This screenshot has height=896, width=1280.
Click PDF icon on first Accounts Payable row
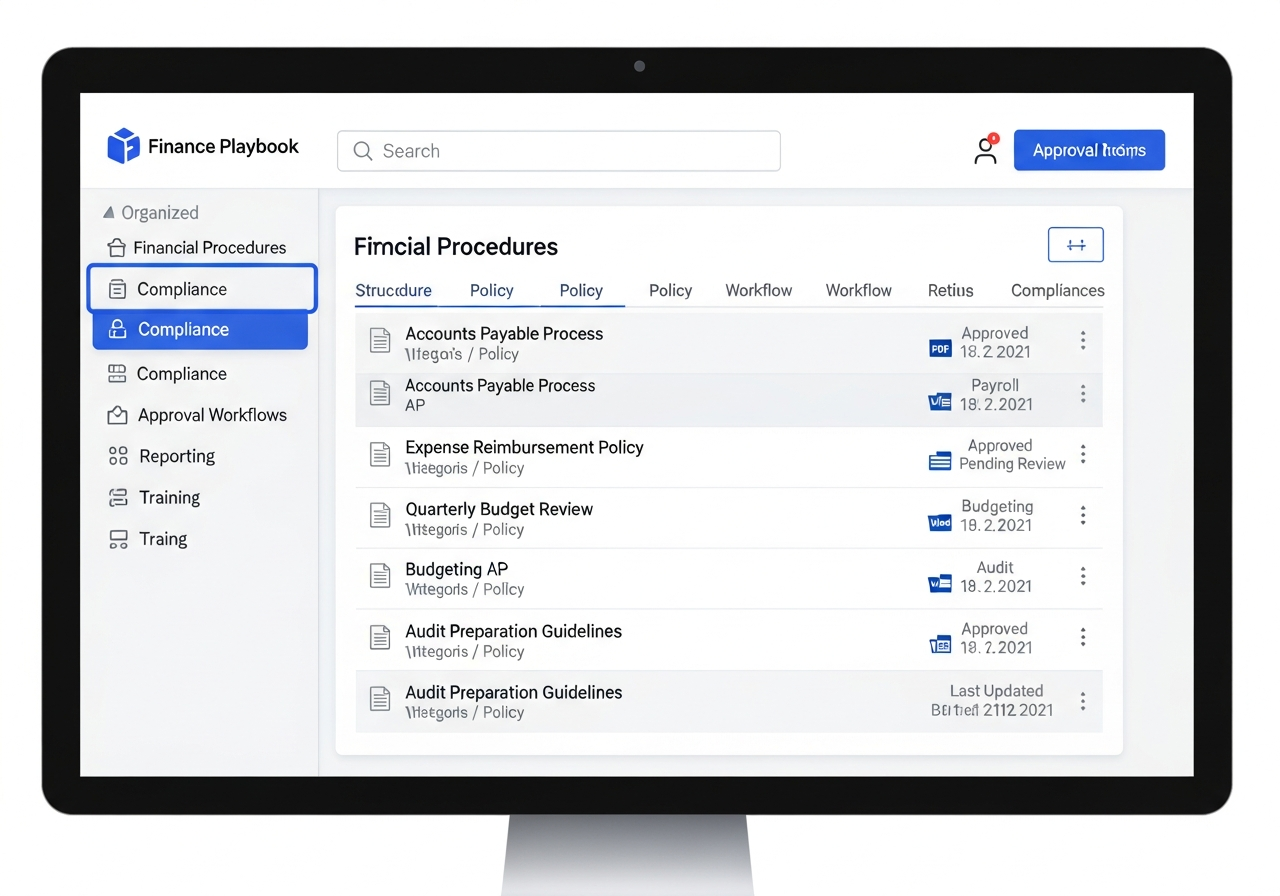[x=940, y=348]
